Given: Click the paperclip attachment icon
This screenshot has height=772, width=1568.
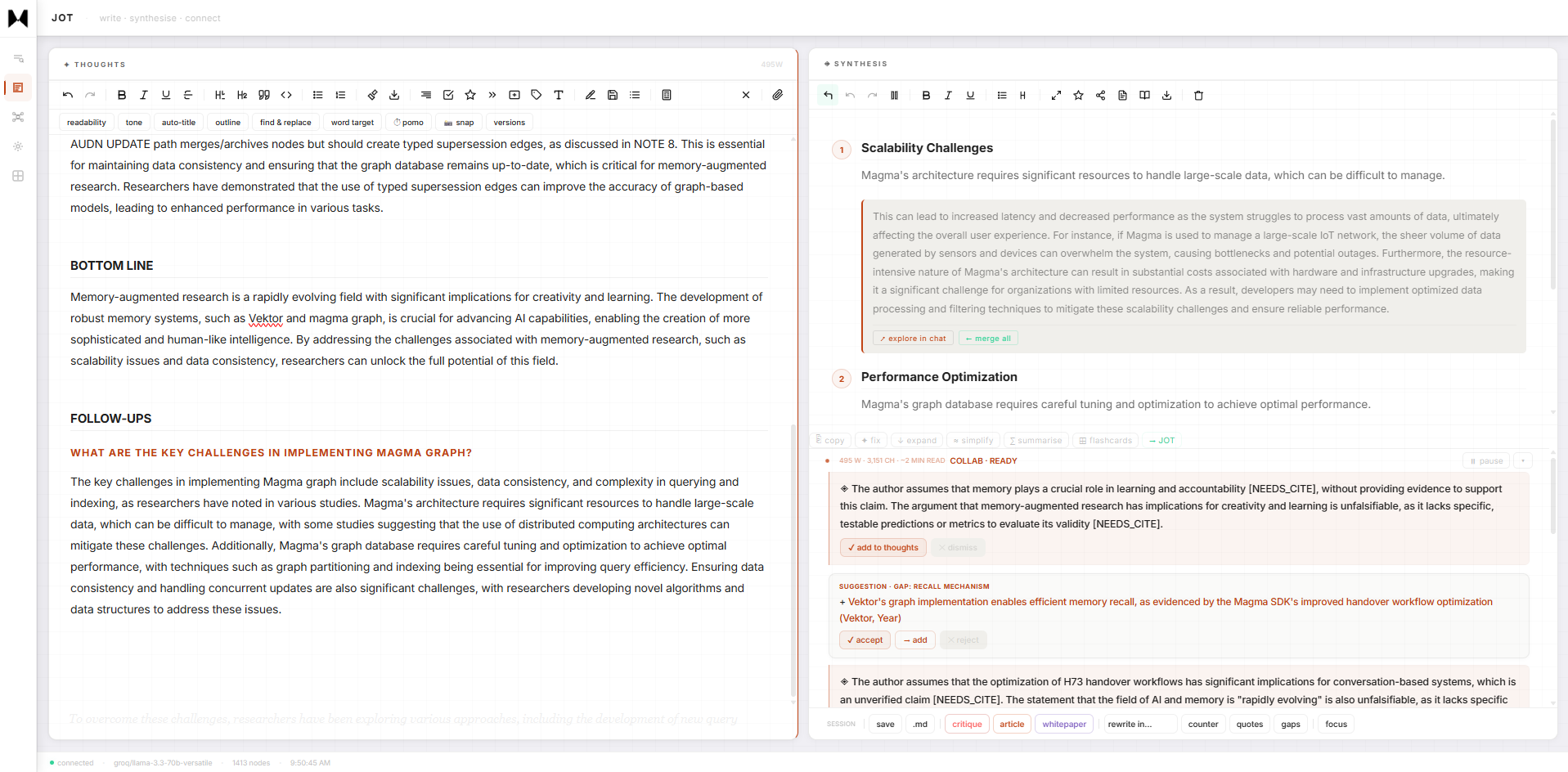Looking at the screenshot, I should (778, 95).
